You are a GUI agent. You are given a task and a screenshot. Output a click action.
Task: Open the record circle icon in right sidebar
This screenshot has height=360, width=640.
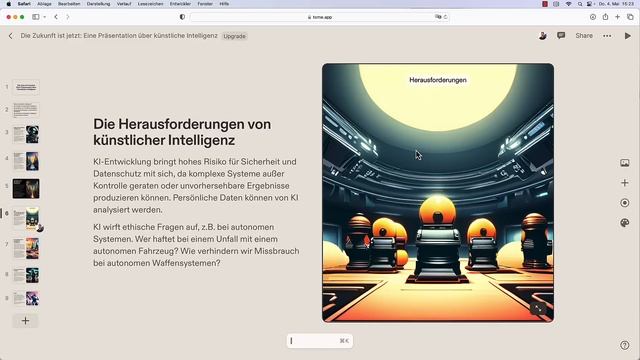[624, 203]
